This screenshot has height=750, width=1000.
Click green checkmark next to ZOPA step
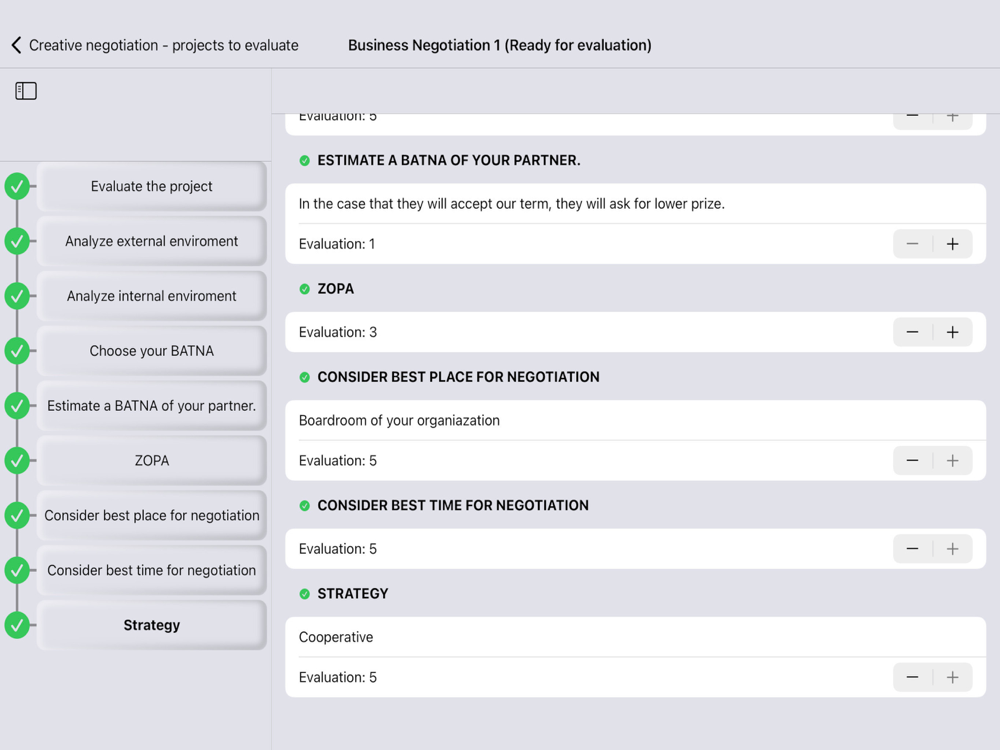click(x=17, y=461)
